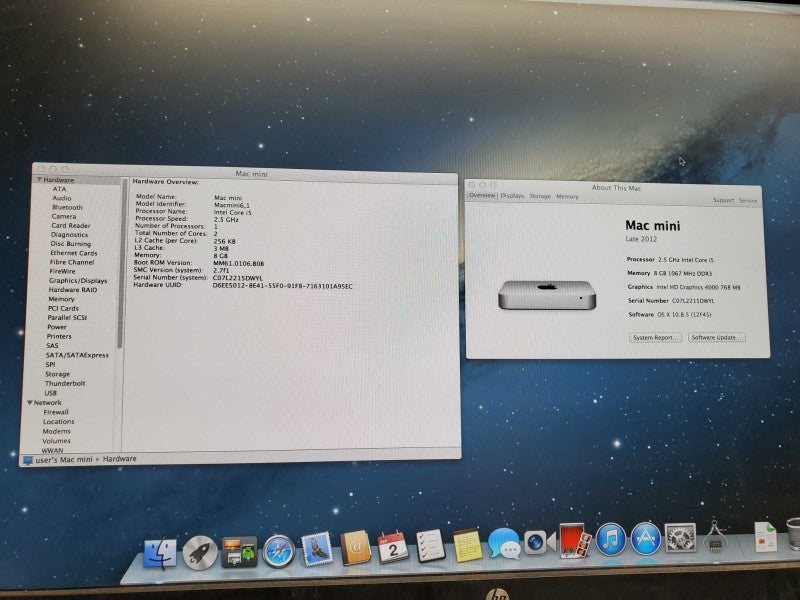This screenshot has width=800, height=600.
Task: Click the Software Update button
Action: click(x=716, y=338)
